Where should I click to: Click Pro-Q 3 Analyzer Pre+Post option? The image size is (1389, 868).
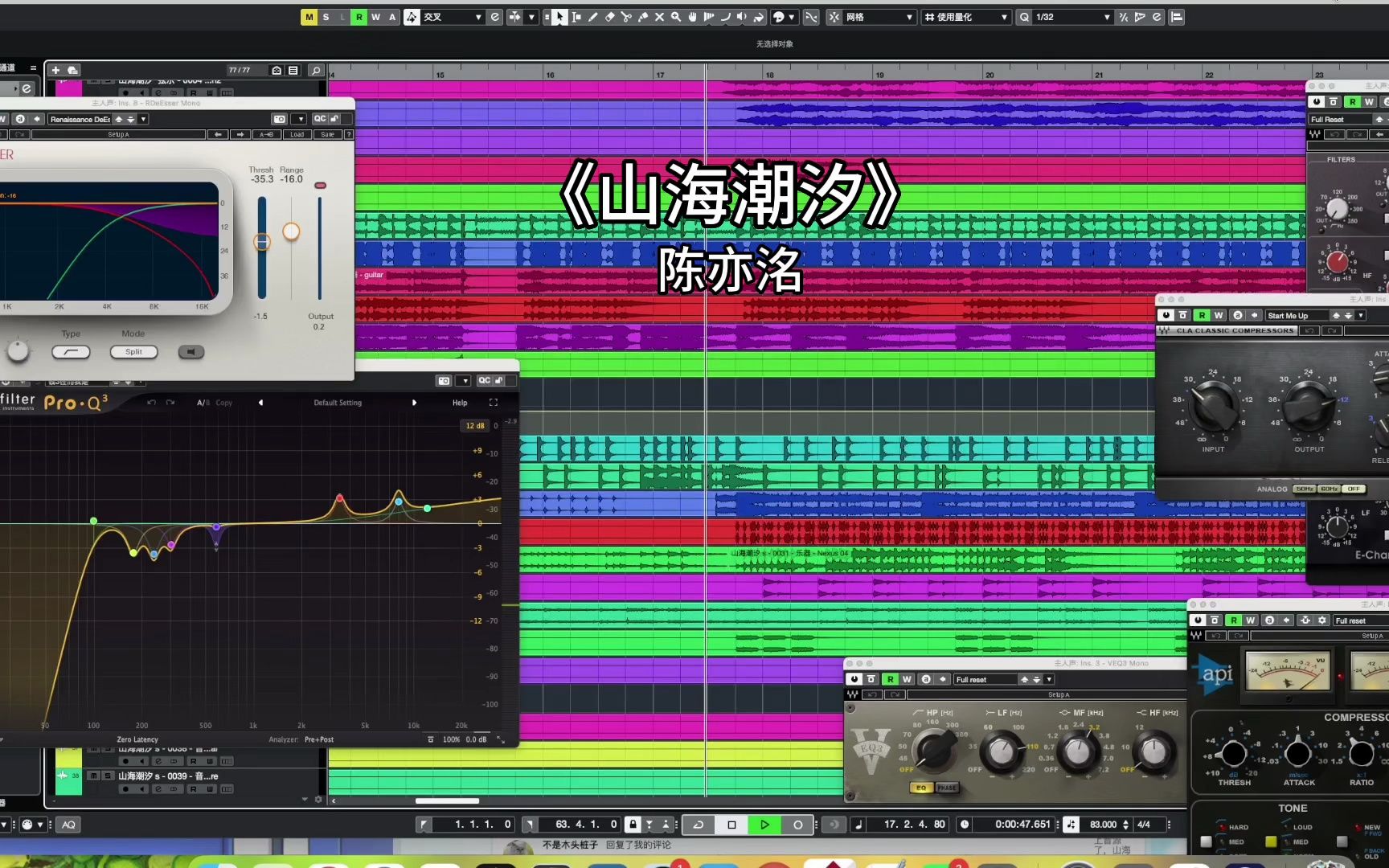click(319, 739)
